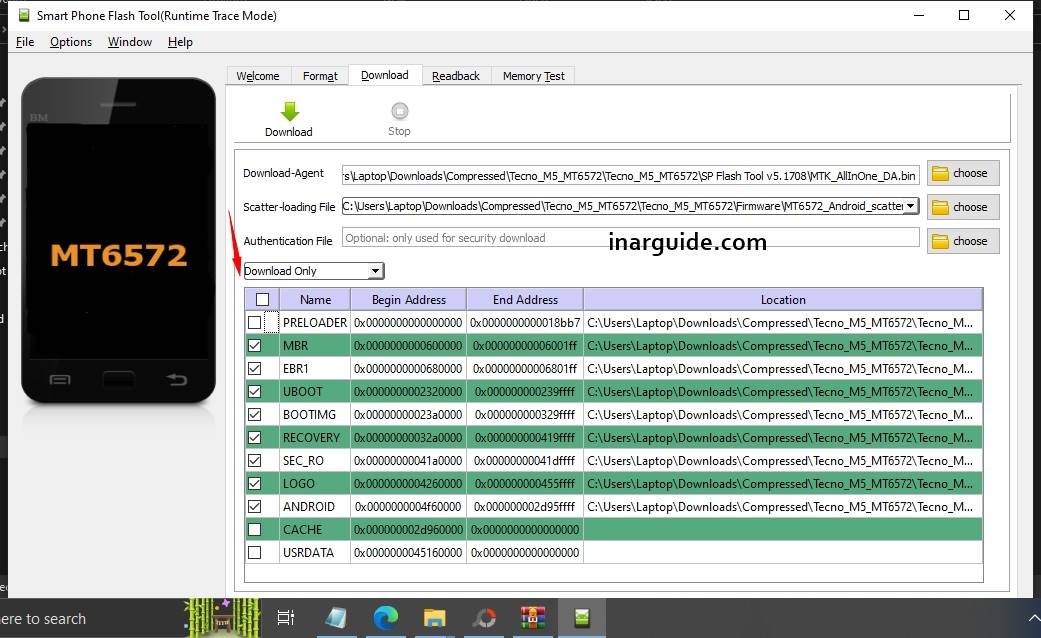The width and height of the screenshot is (1041, 638).
Task: Click the RECOVERY name cell
Action: pyautogui.click(x=315, y=438)
